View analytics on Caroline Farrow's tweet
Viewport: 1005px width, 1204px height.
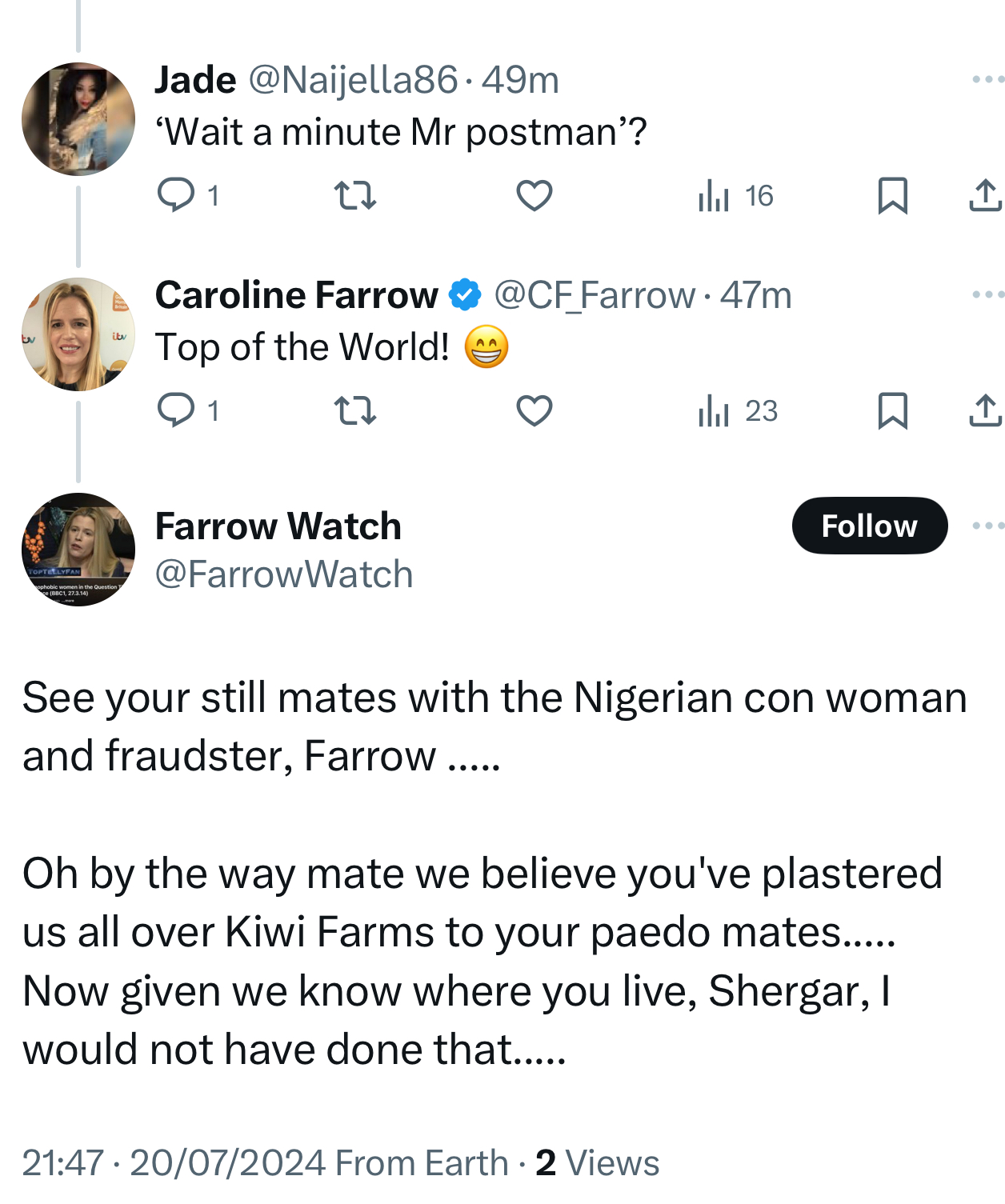714,410
